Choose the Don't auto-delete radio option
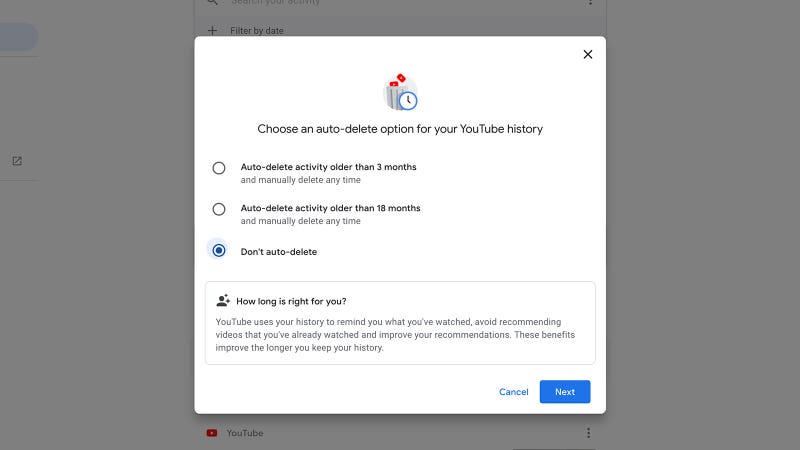The width and height of the screenshot is (800, 450). pyautogui.click(x=219, y=251)
